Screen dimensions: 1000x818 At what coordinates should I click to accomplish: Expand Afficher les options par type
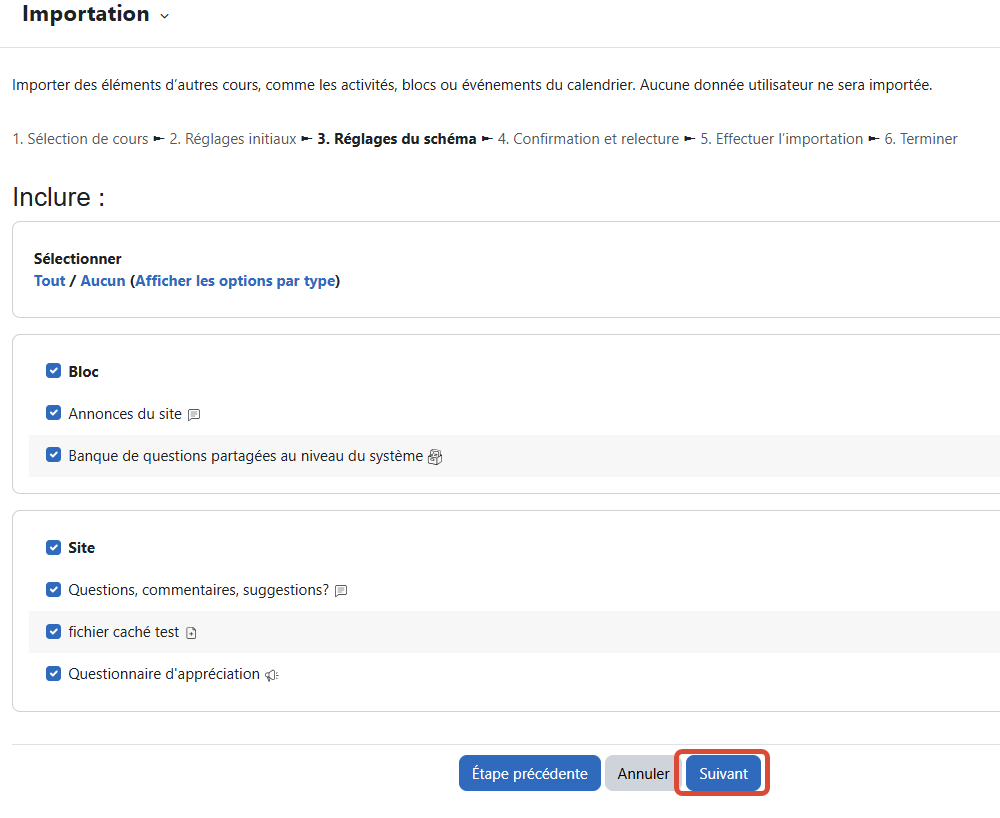click(x=235, y=281)
